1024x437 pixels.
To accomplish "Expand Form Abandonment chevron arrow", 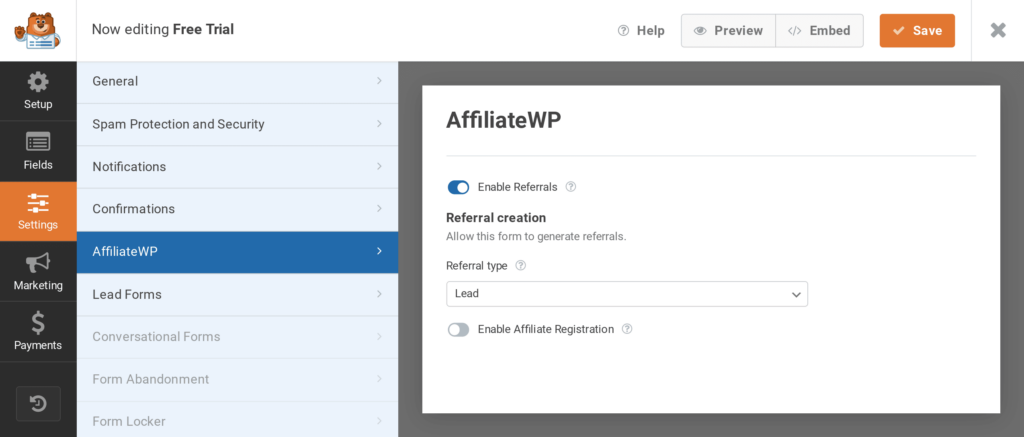I will pyautogui.click(x=379, y=379).
